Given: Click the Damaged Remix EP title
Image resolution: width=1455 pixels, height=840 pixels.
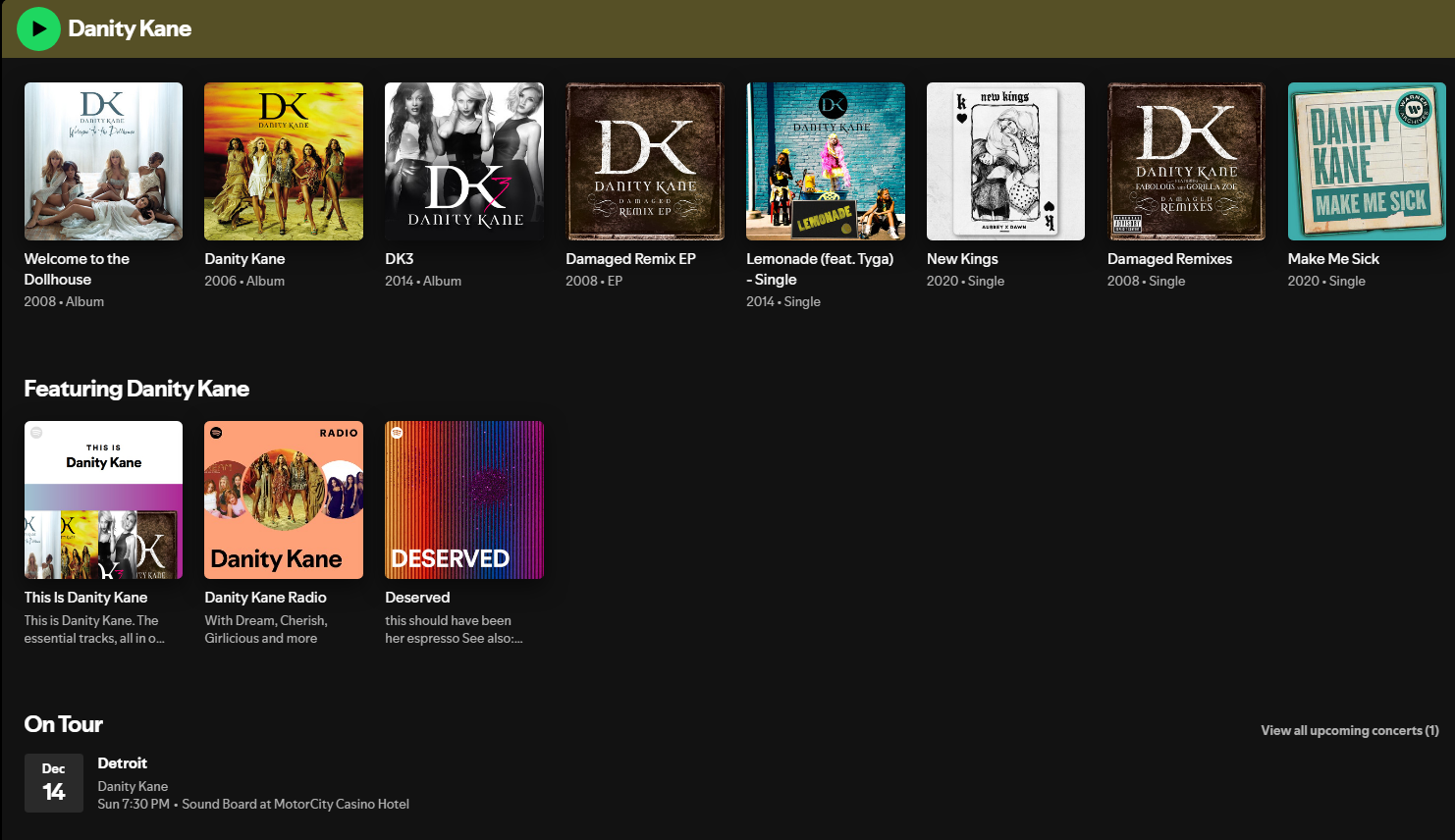Looking at the screenshot, I should (x=630, y=259).
